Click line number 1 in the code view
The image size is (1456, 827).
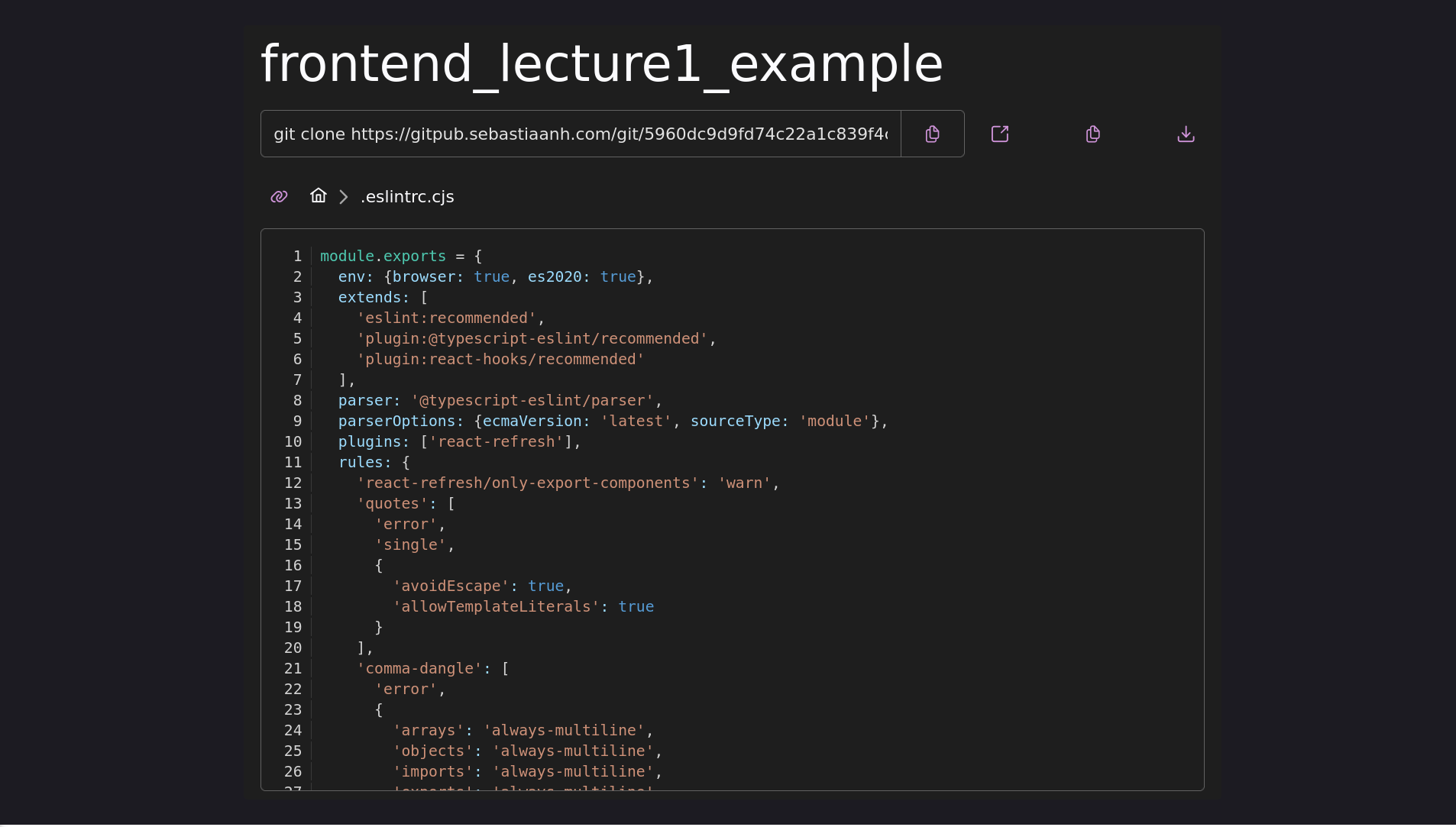pos(296,256)
